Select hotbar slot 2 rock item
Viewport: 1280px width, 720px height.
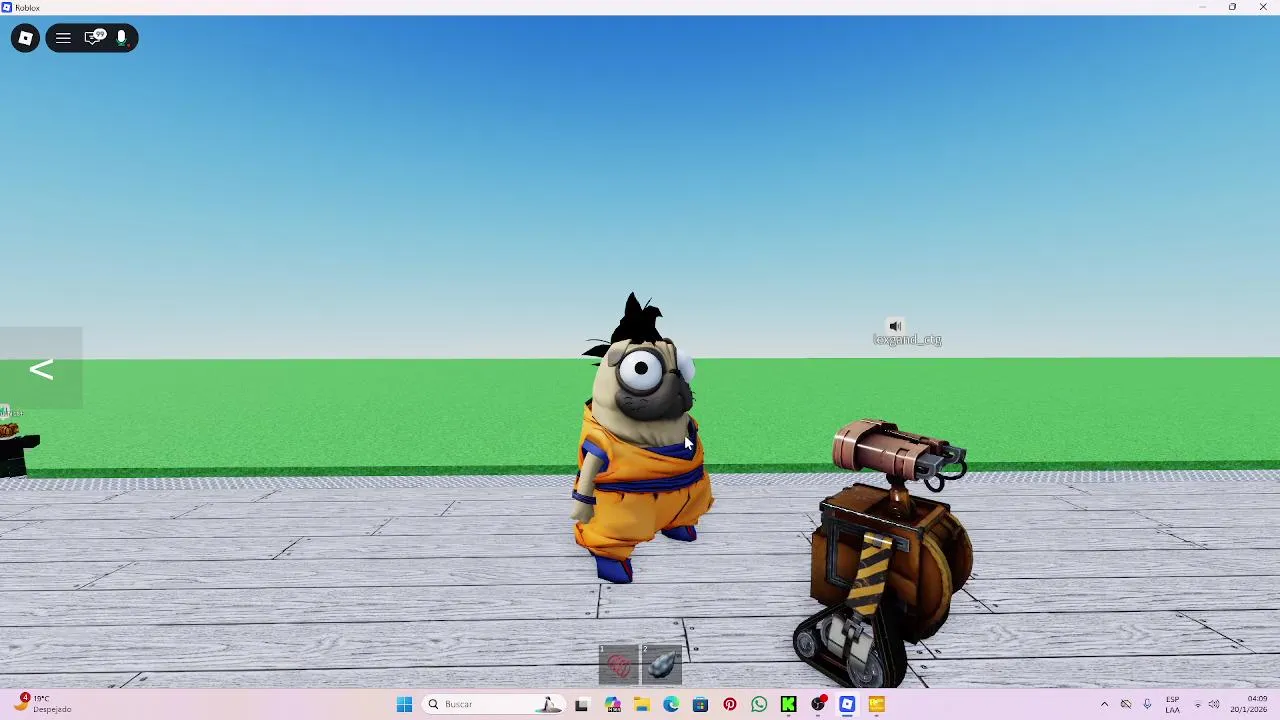click(x=662, y=665)
